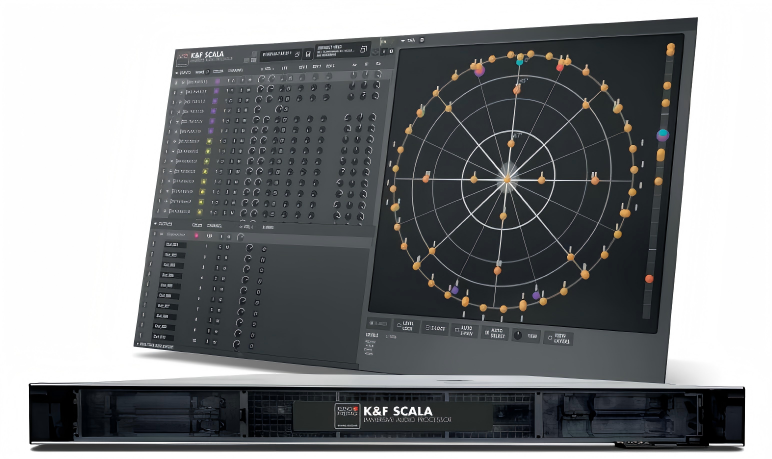Click the icon at the right of the second header box
The image size is (772, 459).
(x=364, y=49)
